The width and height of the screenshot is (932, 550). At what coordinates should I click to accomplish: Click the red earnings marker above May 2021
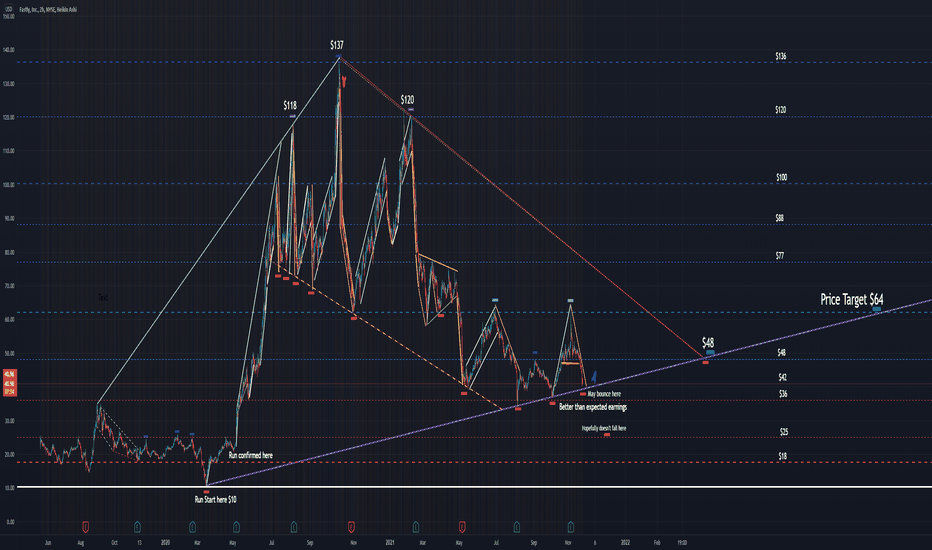pyautogui.click(x=462, y=526)
